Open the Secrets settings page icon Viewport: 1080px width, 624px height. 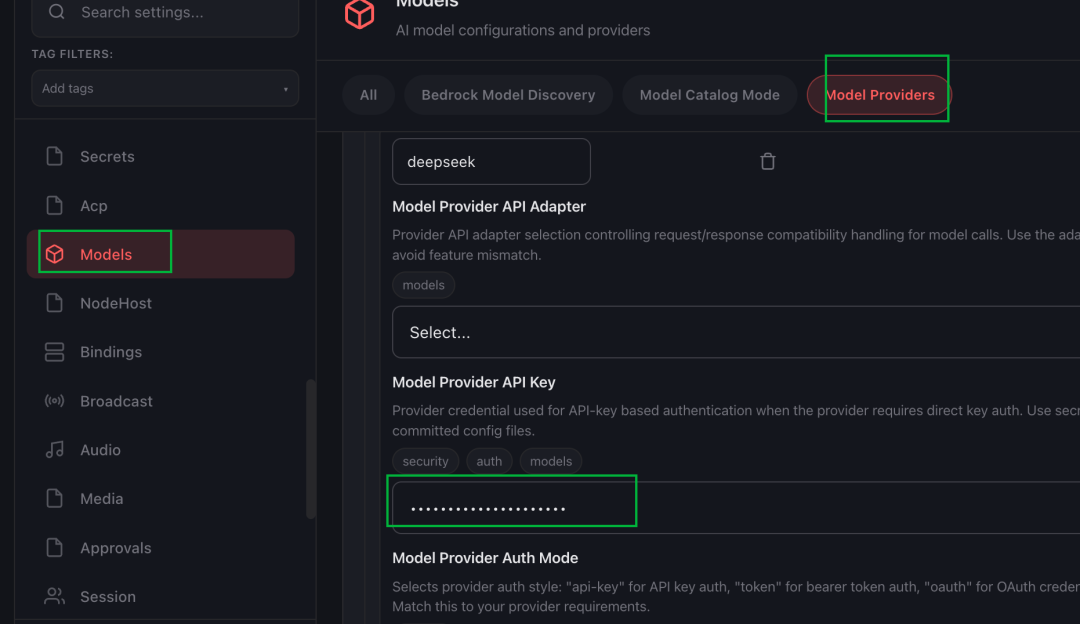[54, 156]
